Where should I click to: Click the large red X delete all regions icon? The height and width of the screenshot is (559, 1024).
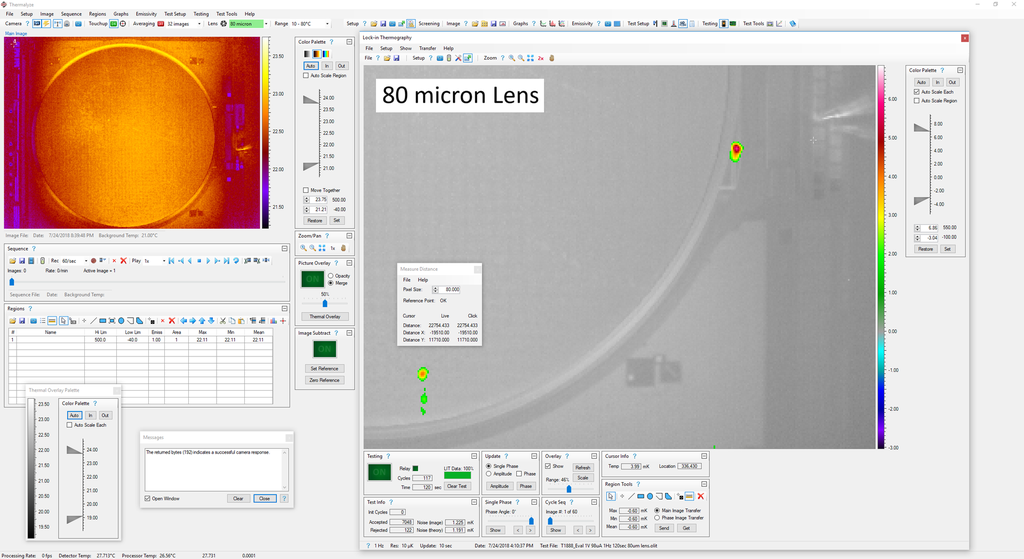coord(172,321)
